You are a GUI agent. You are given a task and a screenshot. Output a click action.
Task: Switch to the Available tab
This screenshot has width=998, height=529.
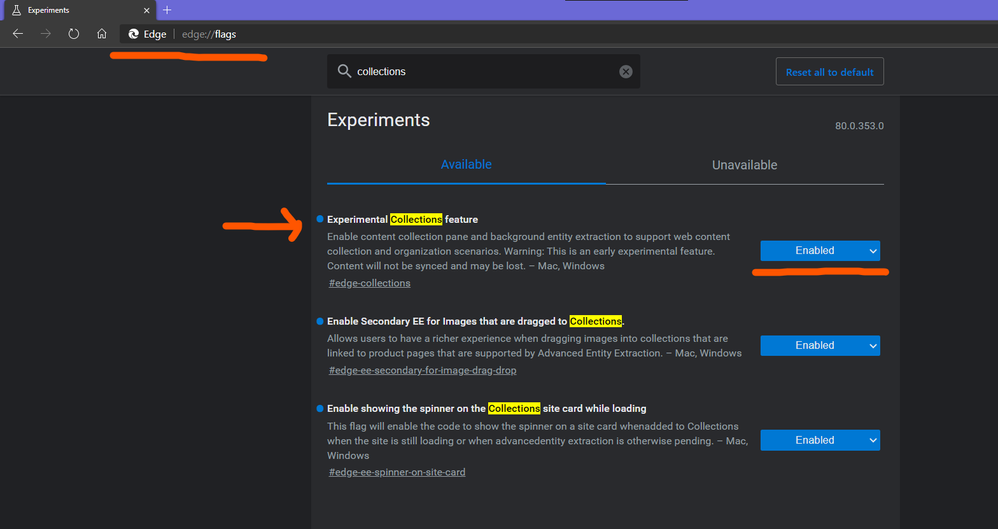[x=467, y=164]
